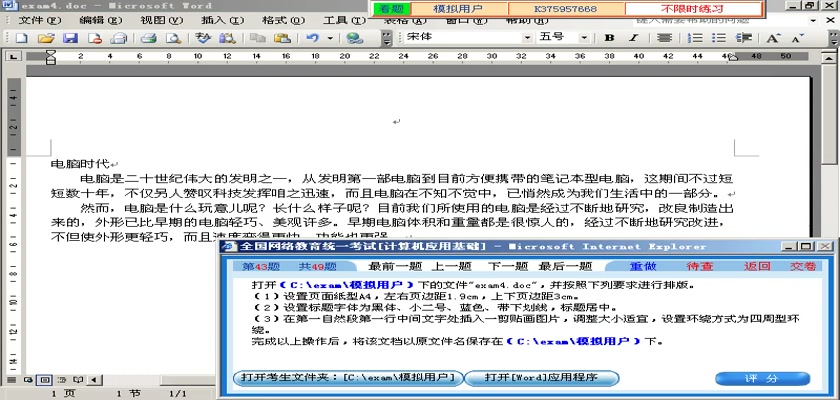The height and width of the screenshot is (400, 840).
Task: Click the green 看题 button
Action: tap(392, 9)
